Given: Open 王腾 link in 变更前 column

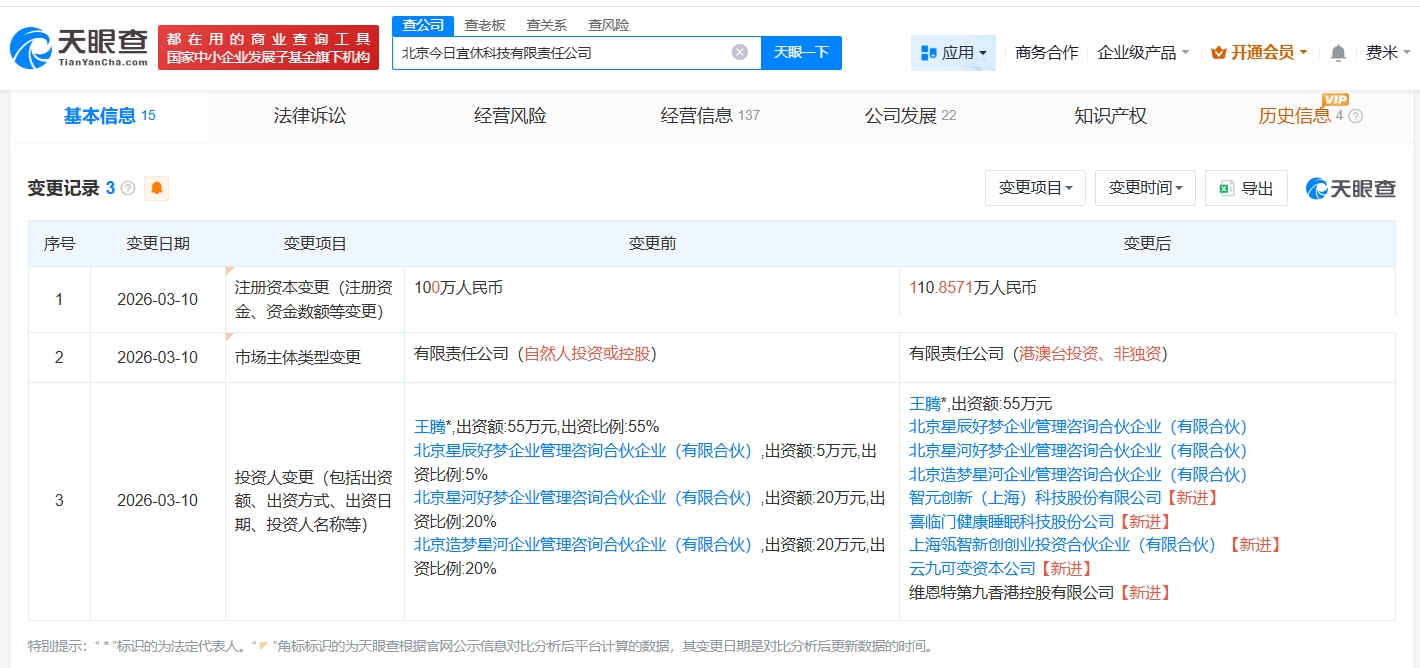Looking at the screenshot, I should 429,426.
